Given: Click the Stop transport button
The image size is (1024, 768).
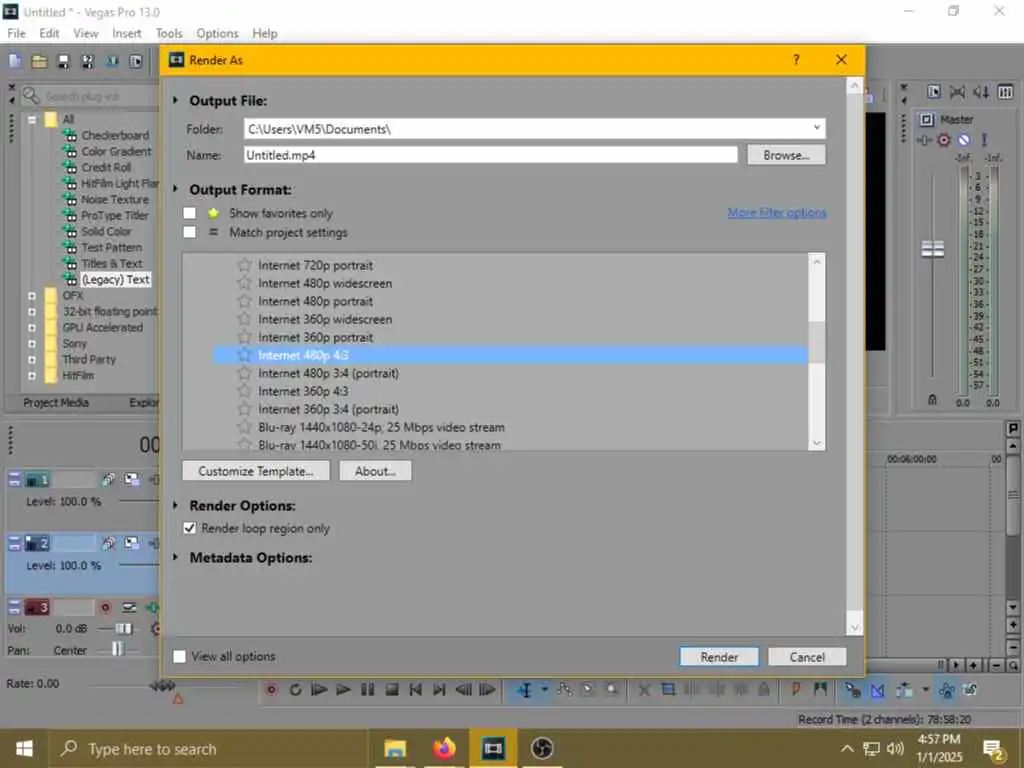Looking at the screenshot, I should point(391,690).
